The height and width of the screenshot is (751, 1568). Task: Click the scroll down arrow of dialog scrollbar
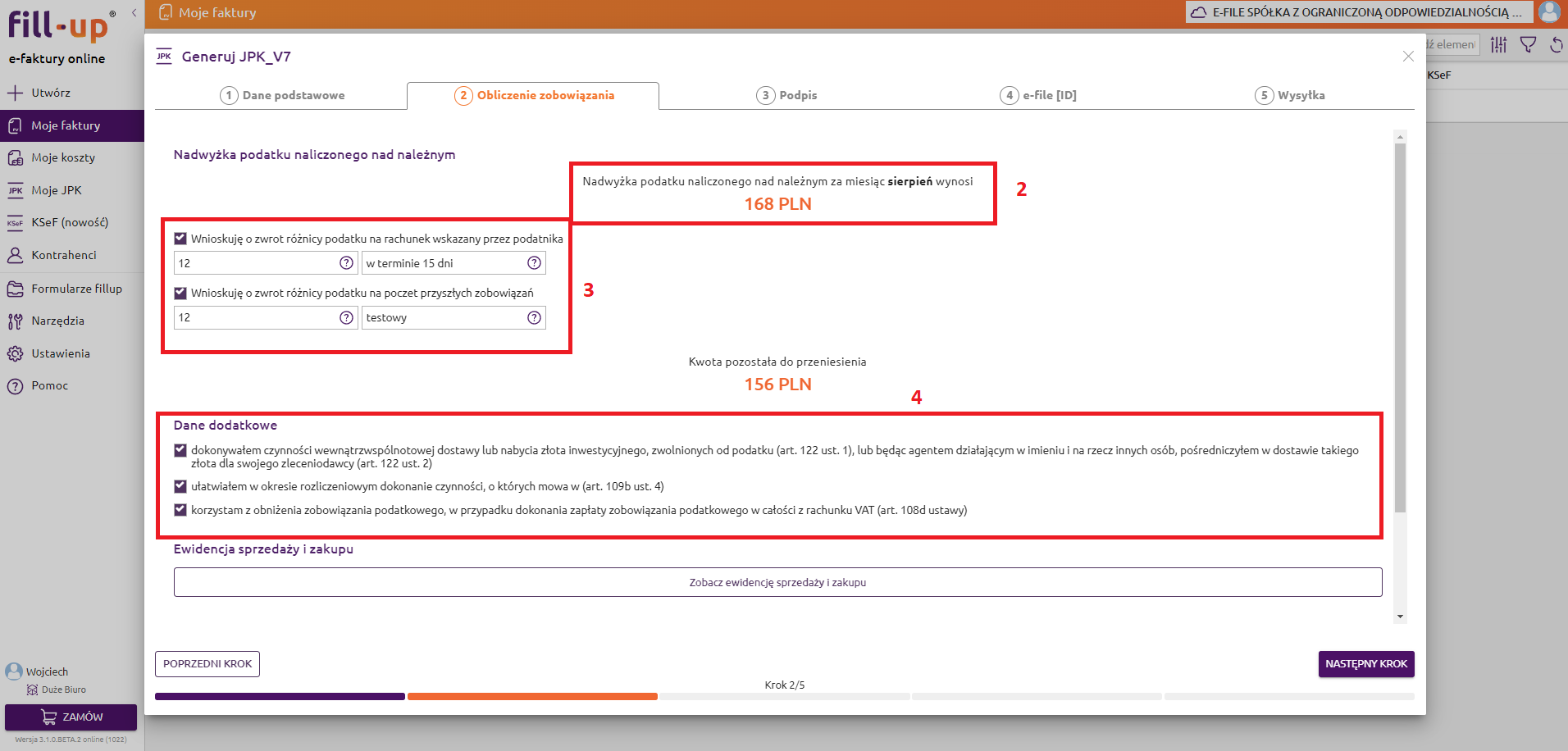point(1400,617)
